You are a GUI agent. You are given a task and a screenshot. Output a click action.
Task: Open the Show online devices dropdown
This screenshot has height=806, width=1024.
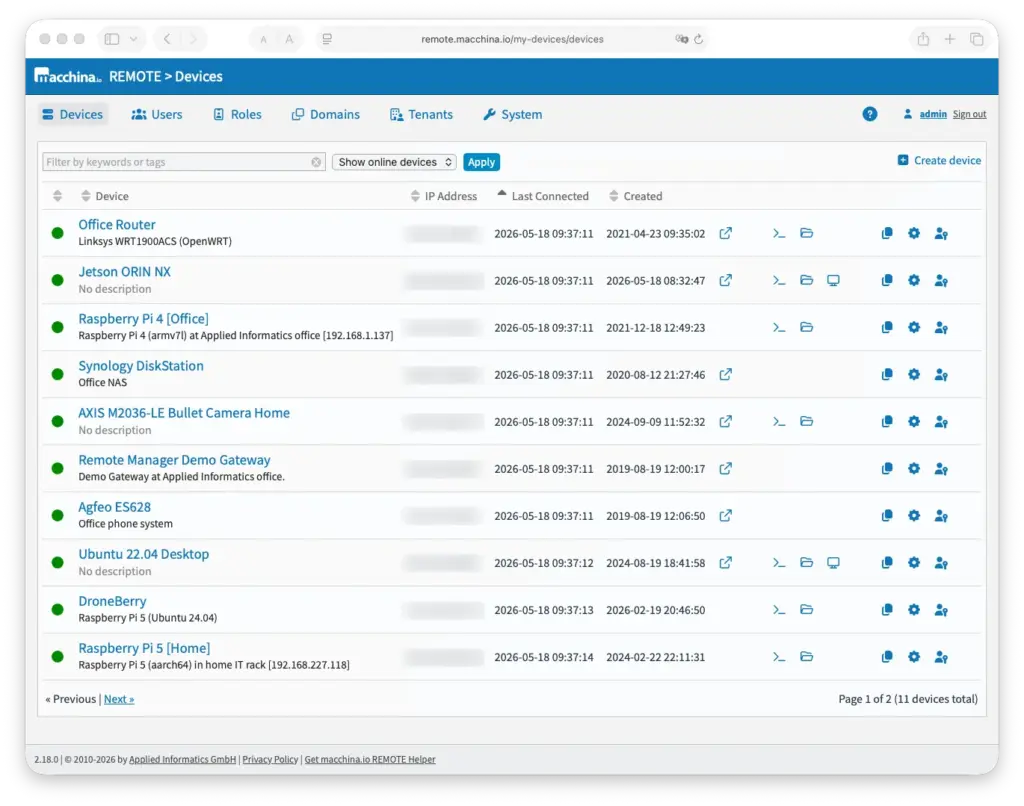click(394, 162)
